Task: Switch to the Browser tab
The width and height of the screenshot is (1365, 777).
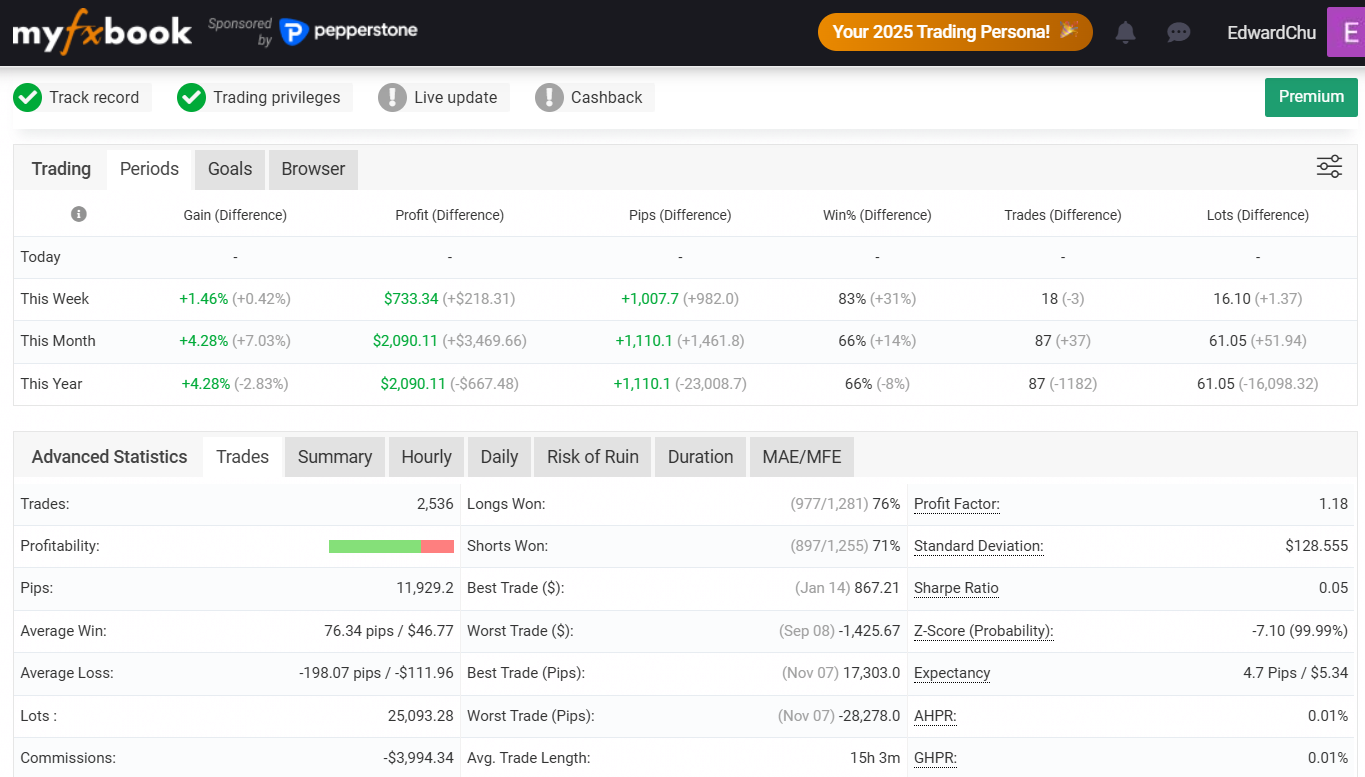Action: [x=313, y=169]
